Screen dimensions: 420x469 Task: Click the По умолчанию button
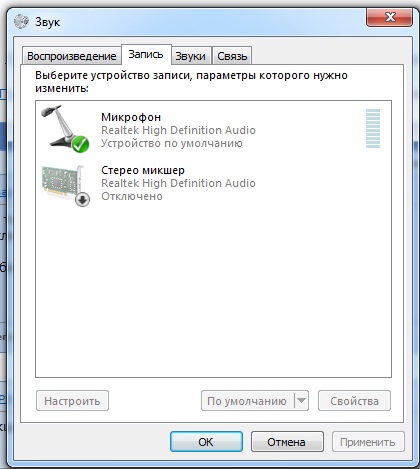pyautogui.click(x=247, y=401)
